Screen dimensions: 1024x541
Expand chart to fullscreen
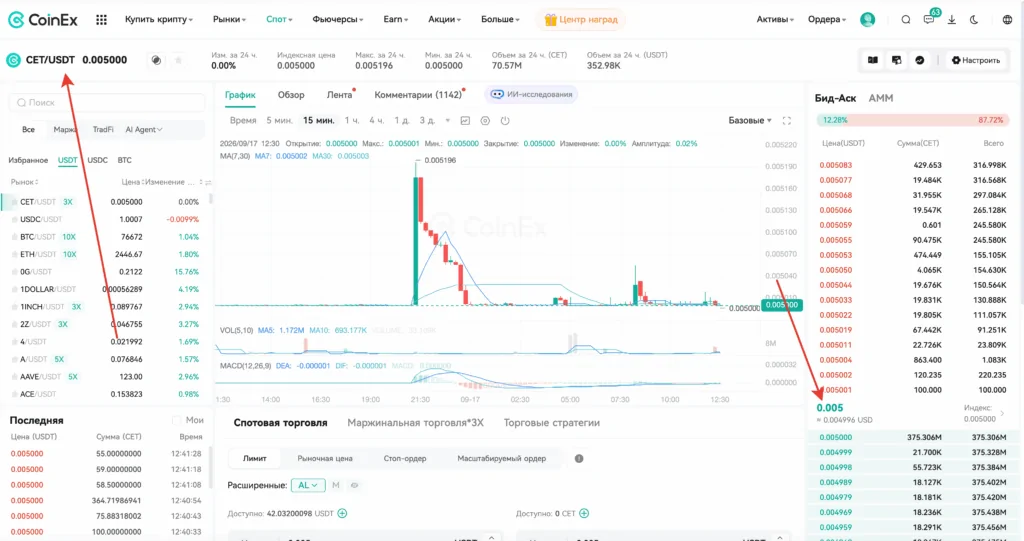tap(786, 120)
